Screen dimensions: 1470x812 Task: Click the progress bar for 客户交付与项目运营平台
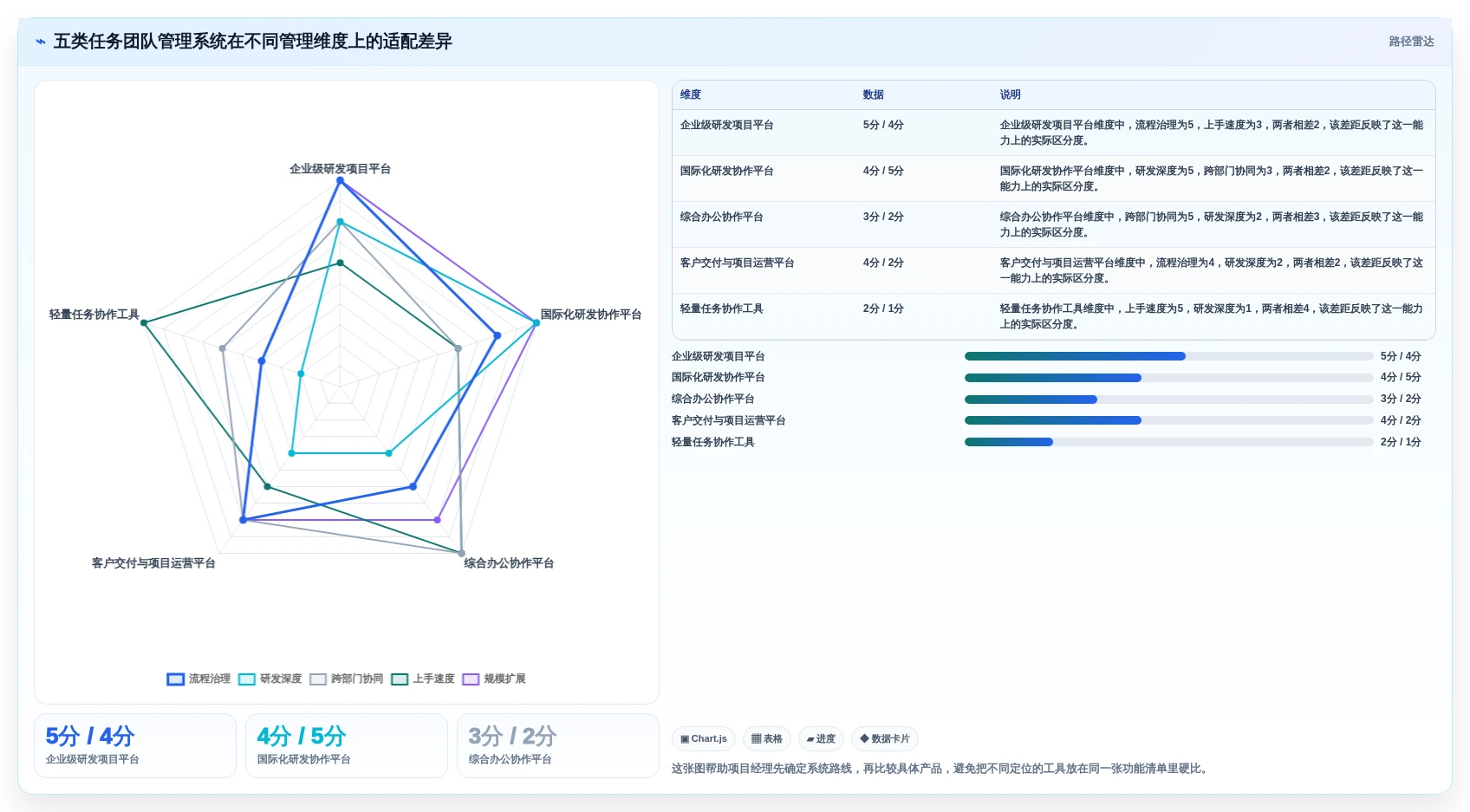click(x=1168, y=420)
